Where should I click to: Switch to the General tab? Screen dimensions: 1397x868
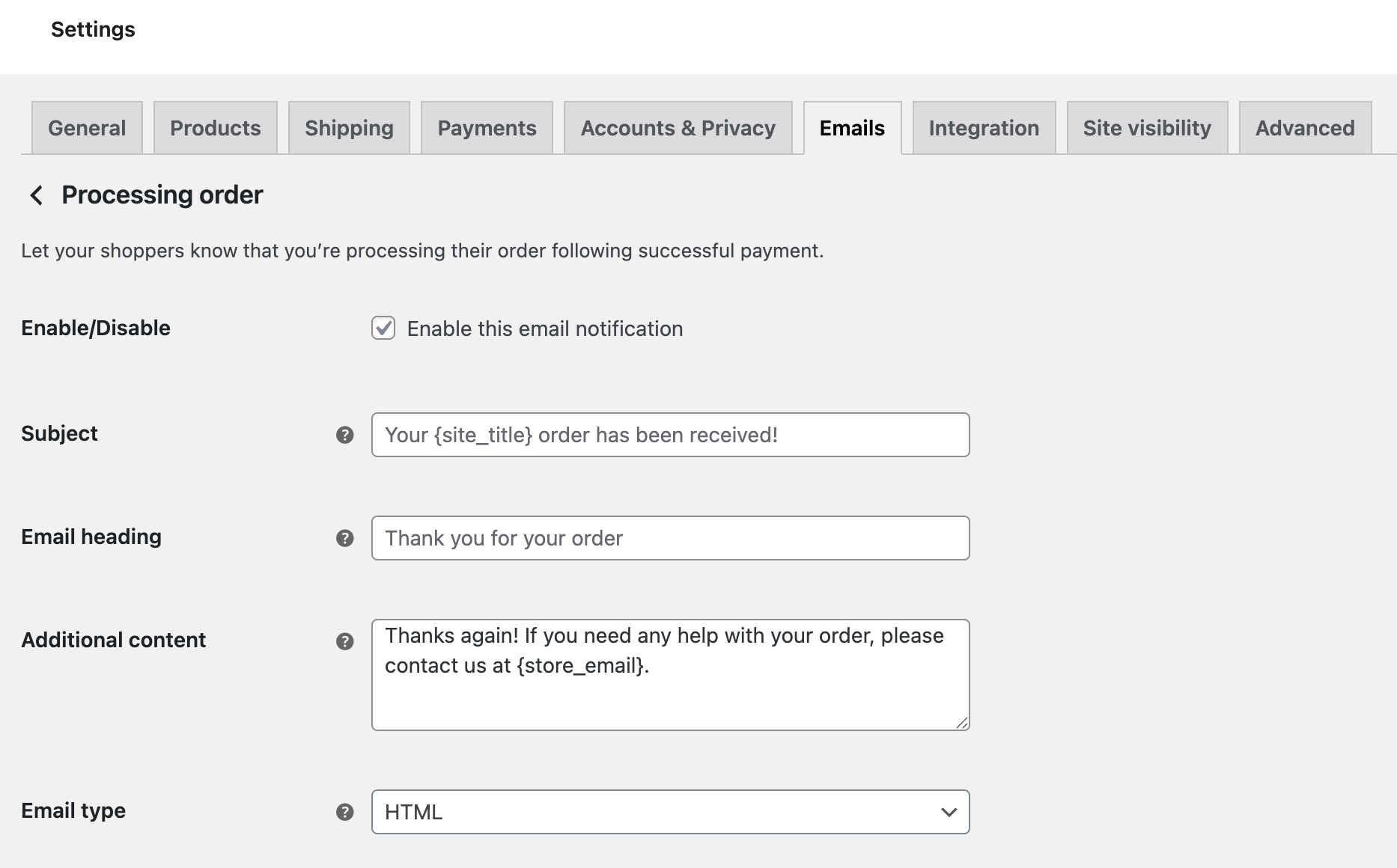click(x=86, y=128)
